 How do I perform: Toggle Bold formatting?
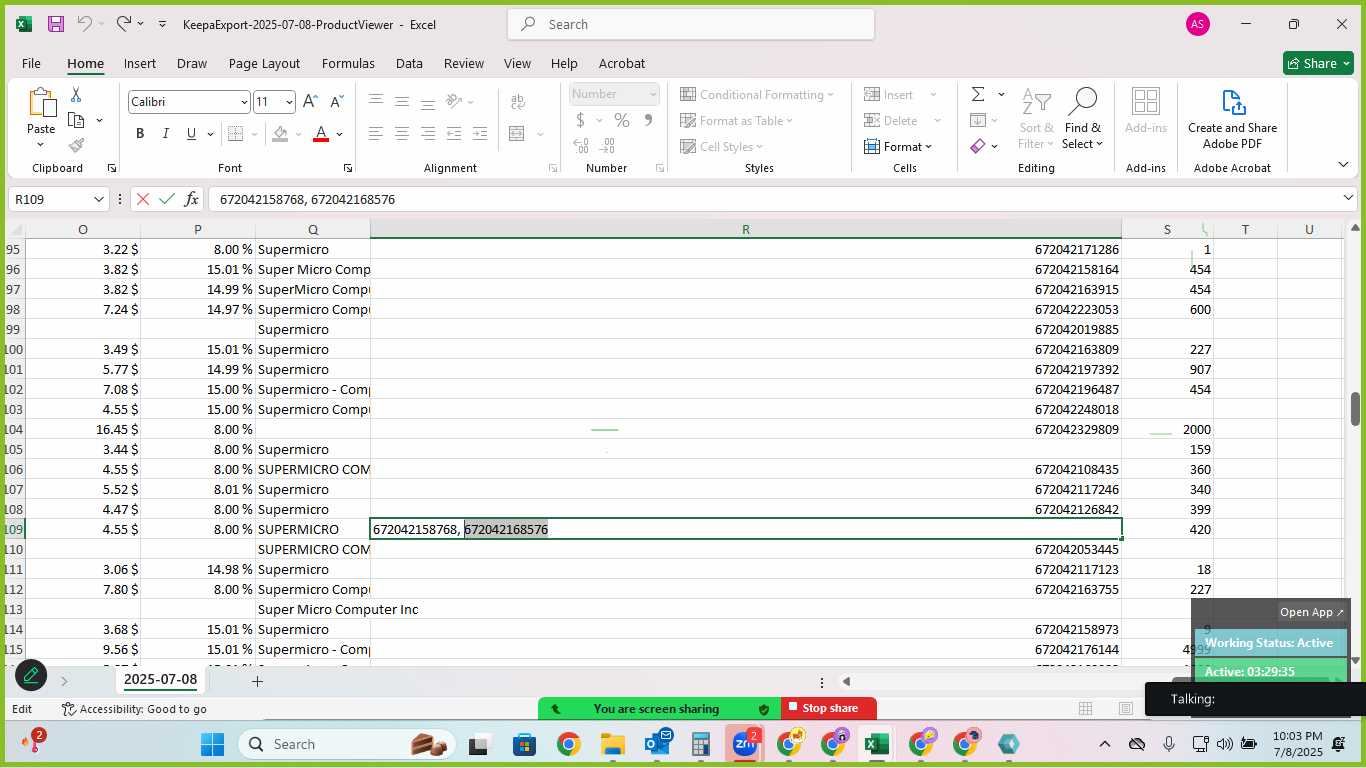pos(140,133)
